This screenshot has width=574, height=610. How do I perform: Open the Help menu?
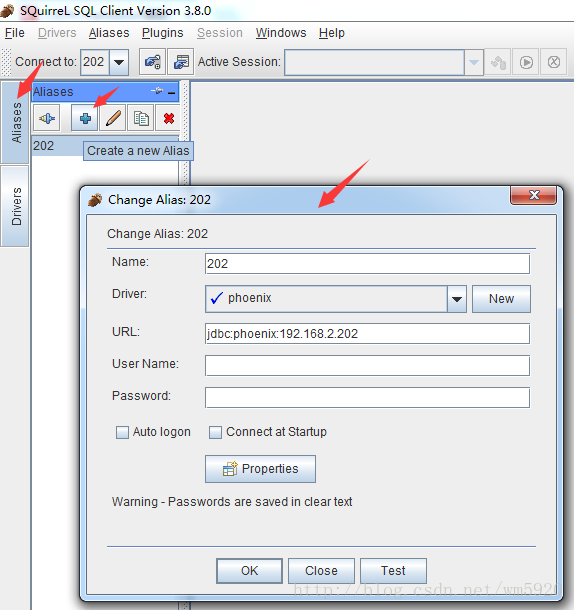coord(332,33)
